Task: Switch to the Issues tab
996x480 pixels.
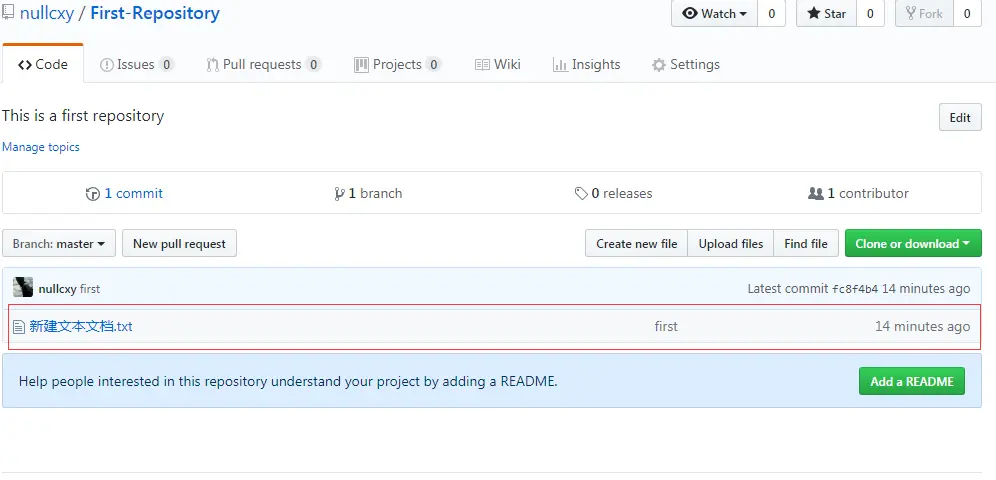Action: (x=137, y=64)
